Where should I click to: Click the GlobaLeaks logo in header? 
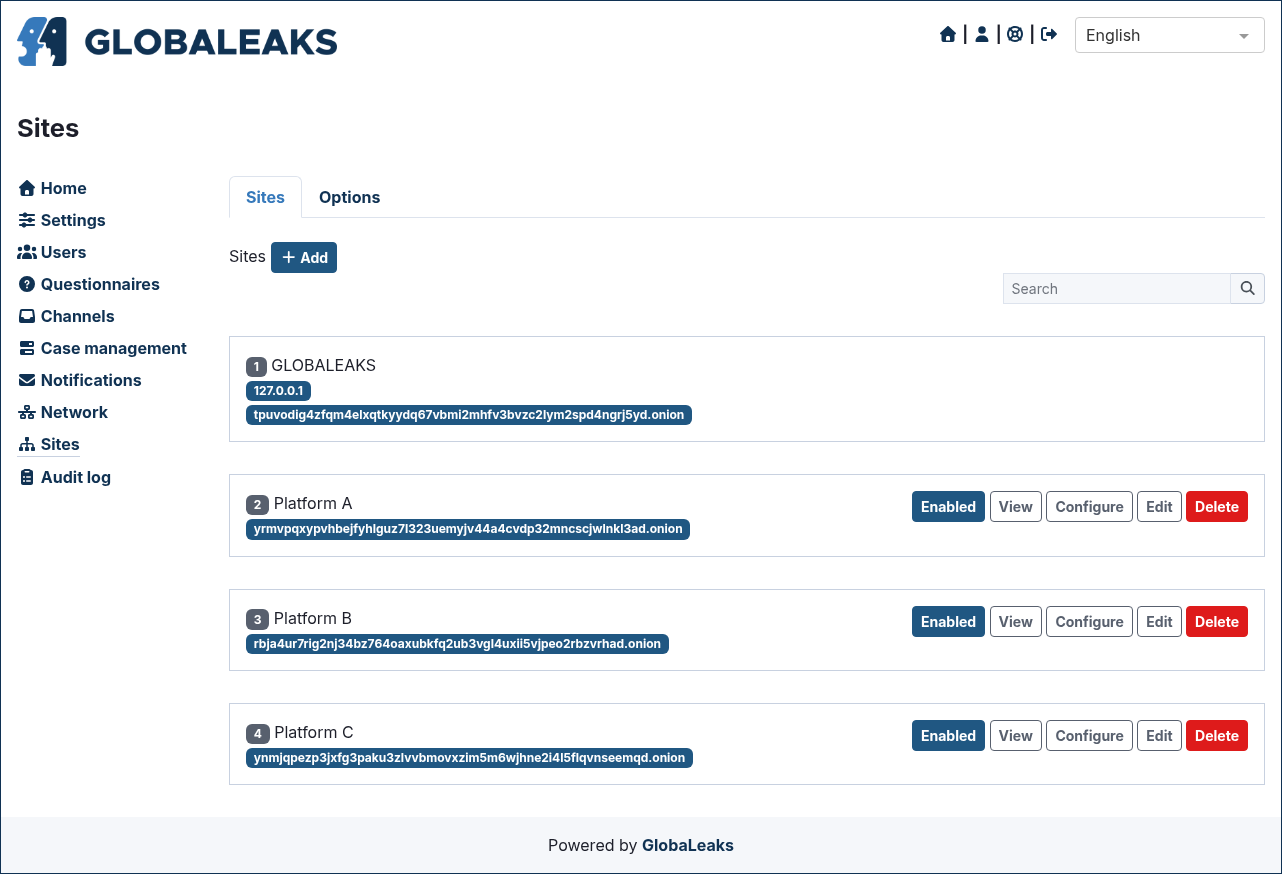pyautogui.click(x=177, y=41)
